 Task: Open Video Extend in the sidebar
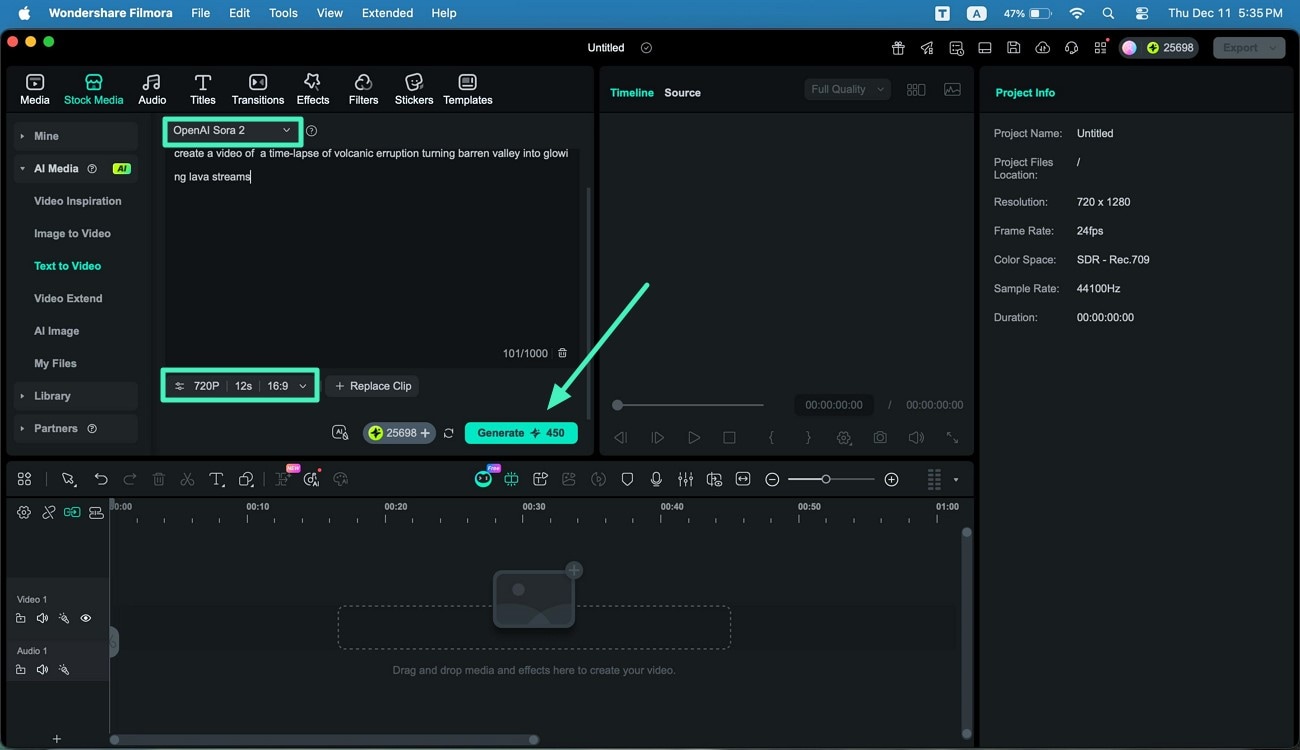tap(68, 299)
